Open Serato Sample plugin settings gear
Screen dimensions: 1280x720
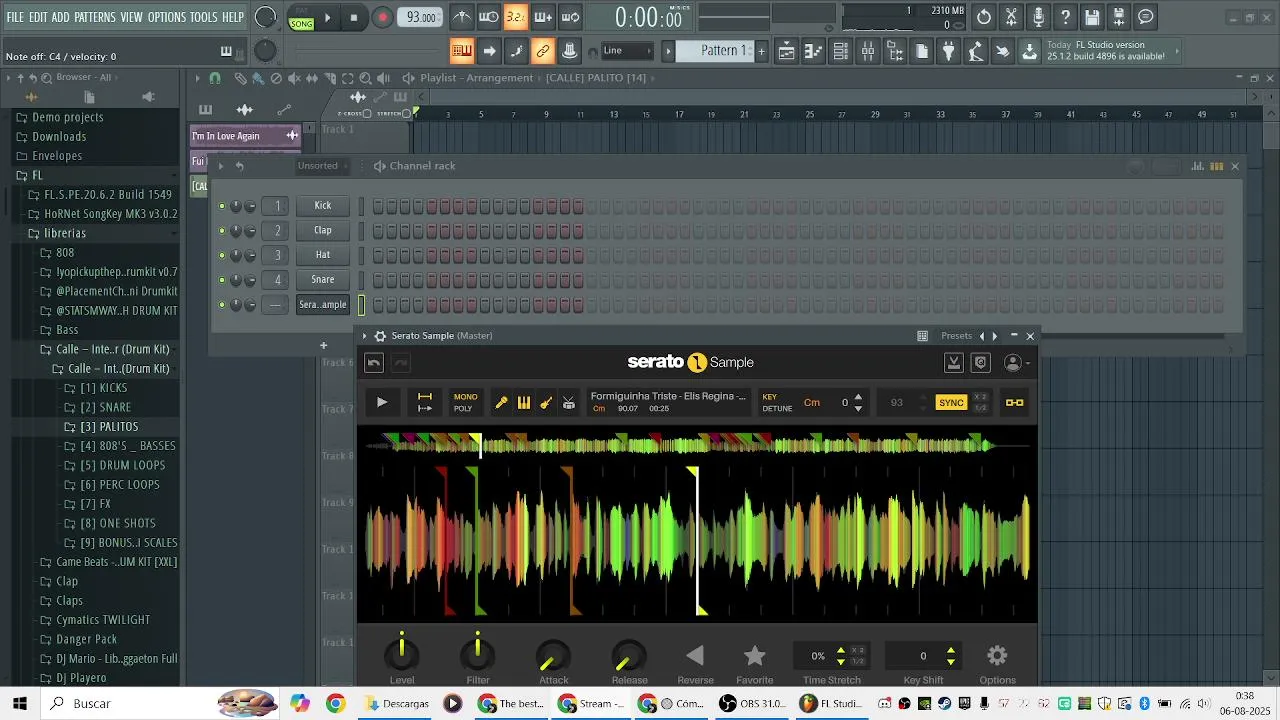[380, 336]
